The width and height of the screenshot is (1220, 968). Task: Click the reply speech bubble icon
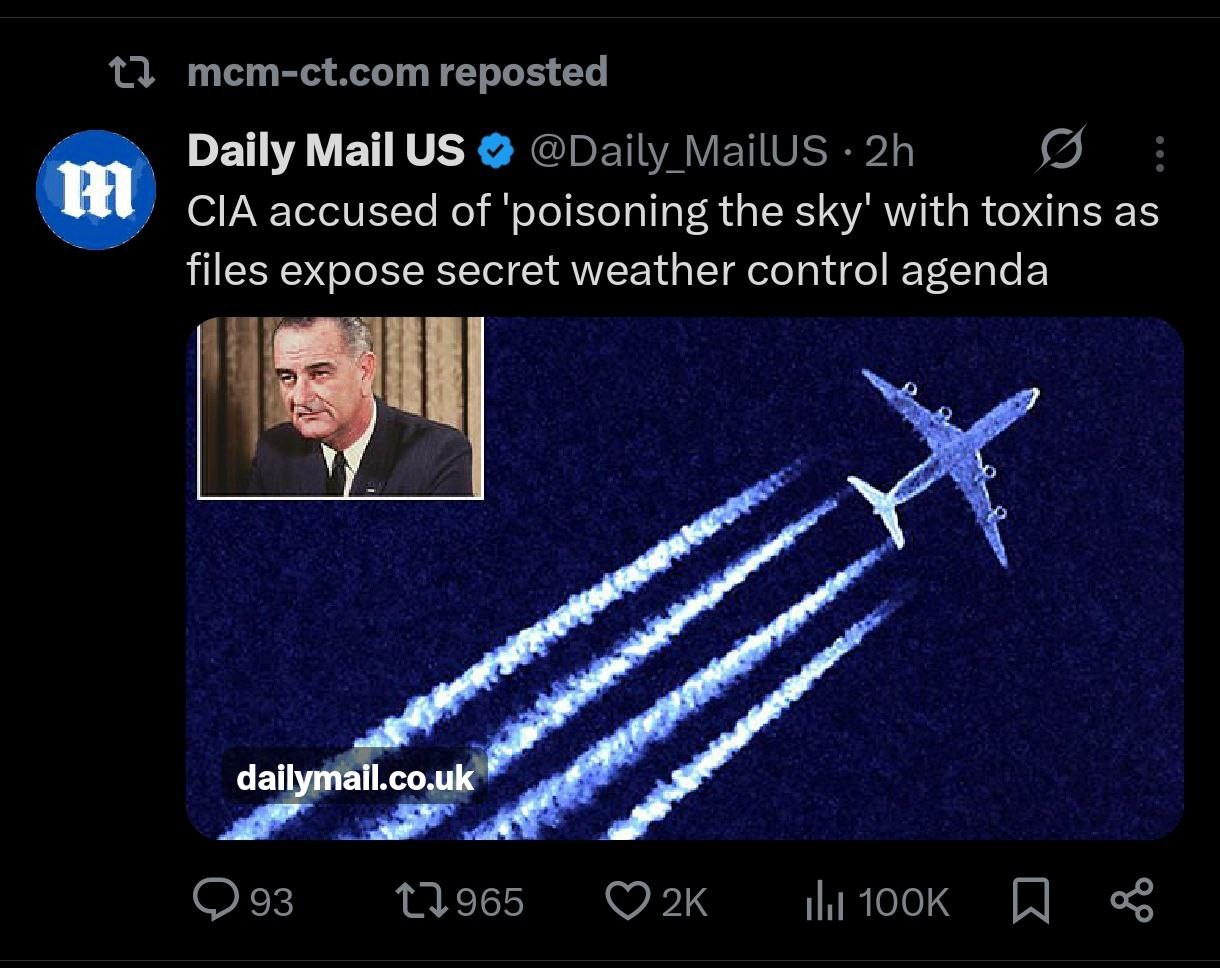[x=213, y=902]
